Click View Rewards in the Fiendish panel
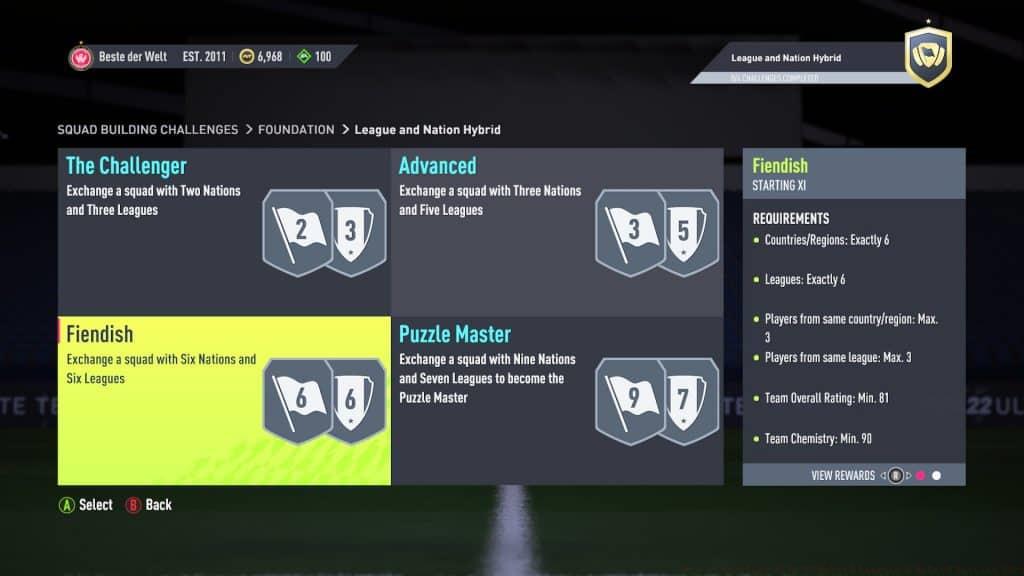 pyautogui.click(x=843, y=475)
